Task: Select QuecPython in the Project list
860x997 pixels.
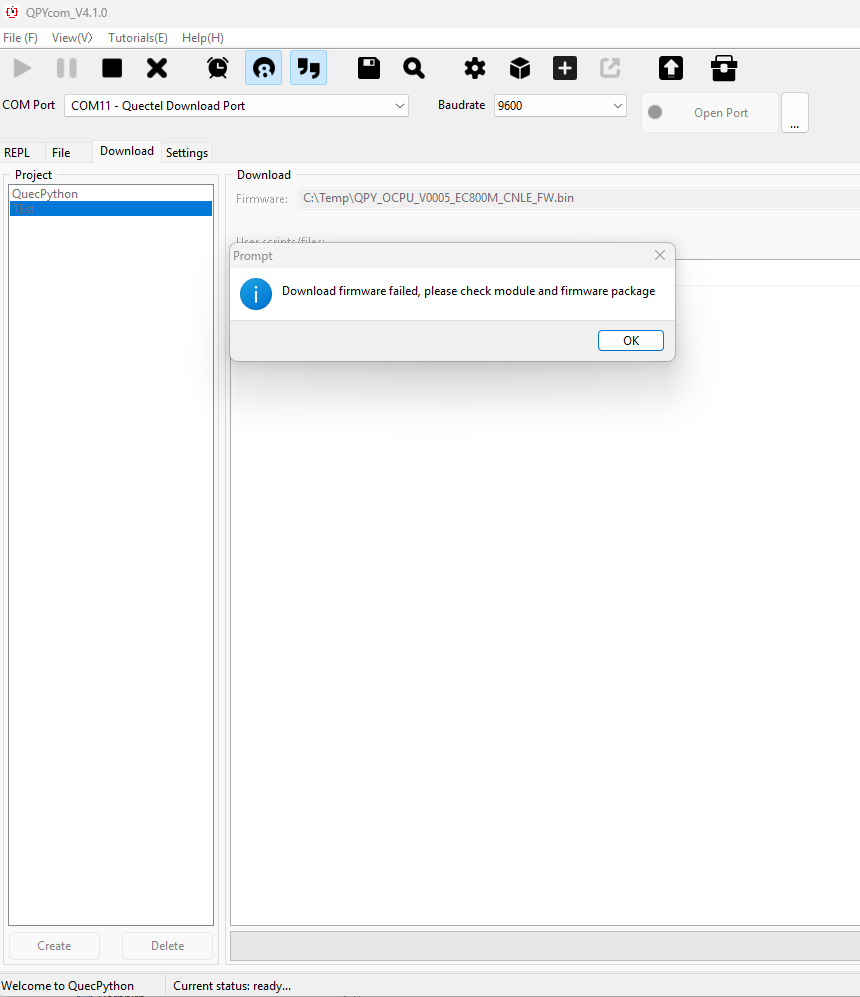Action: (x=45, y=194)
